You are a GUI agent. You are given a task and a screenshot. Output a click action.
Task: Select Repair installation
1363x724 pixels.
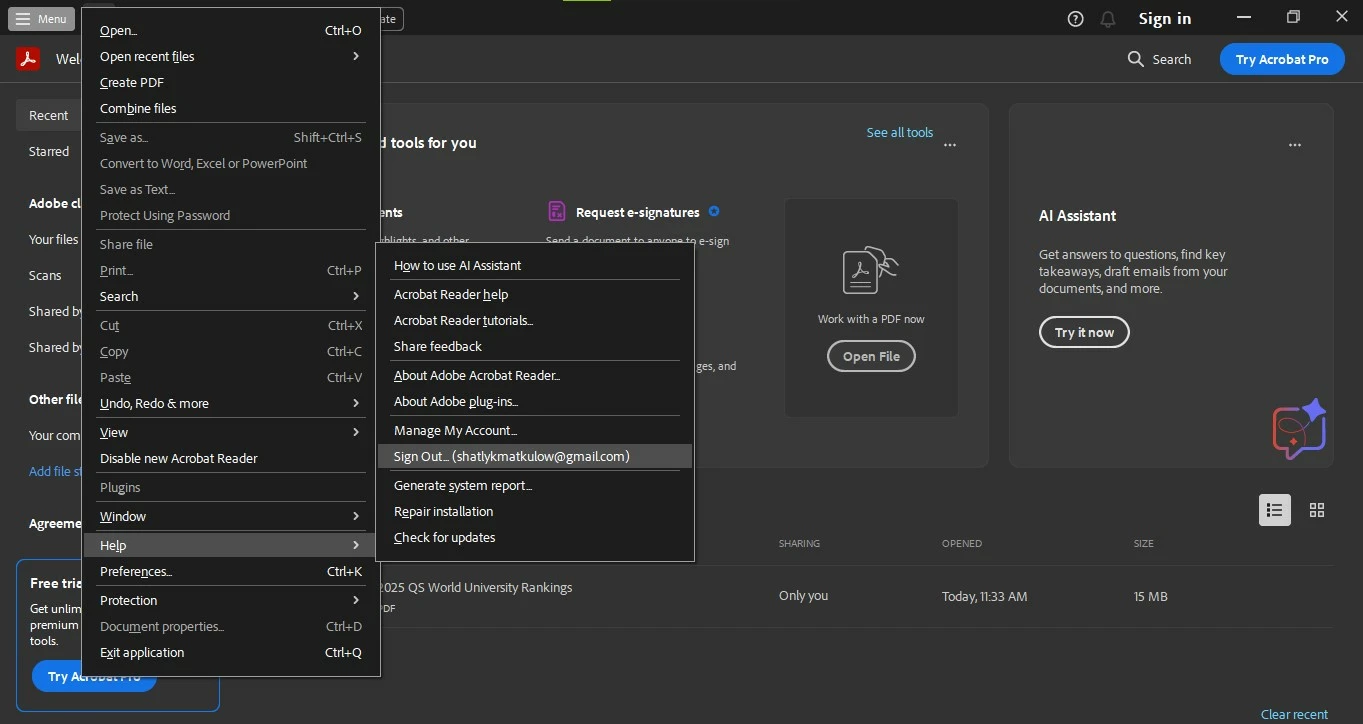pyautogui.click(x=535, y=511)
